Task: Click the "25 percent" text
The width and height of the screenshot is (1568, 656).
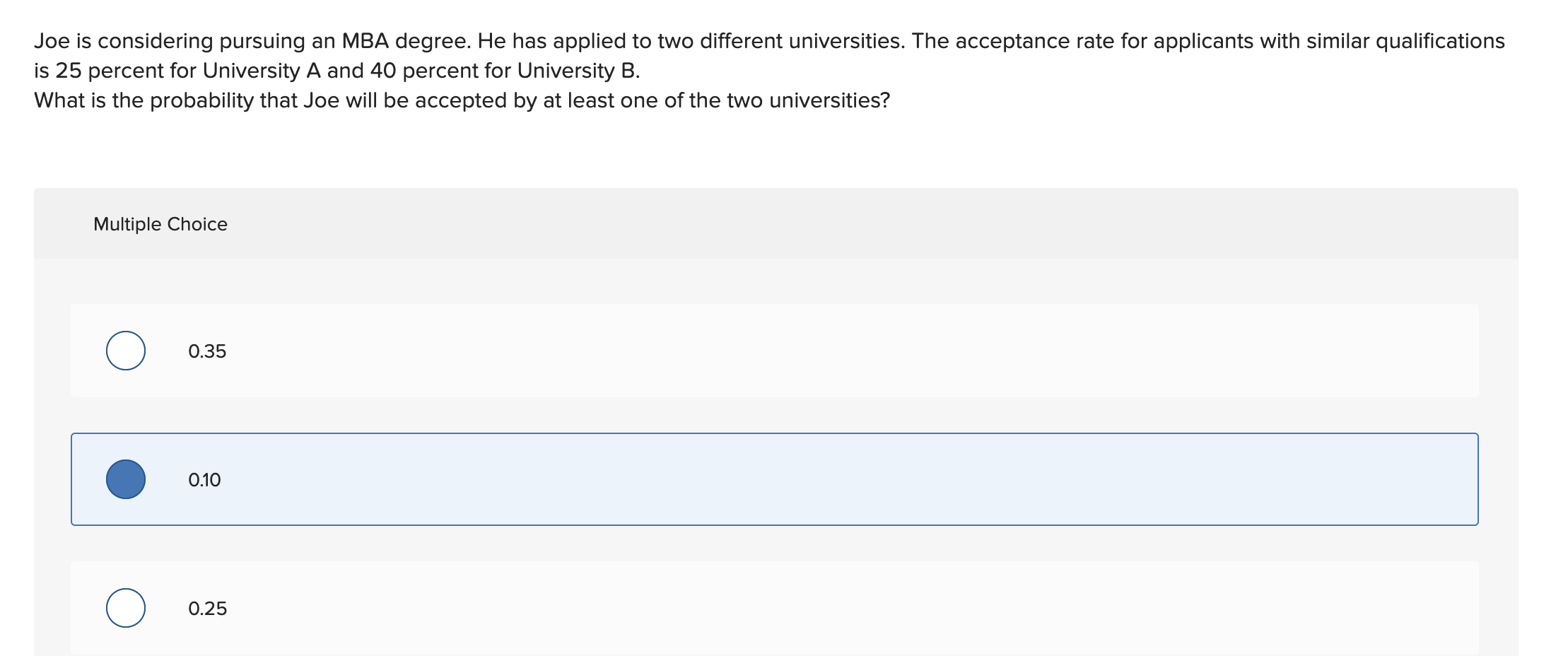Action: [106, 71]
